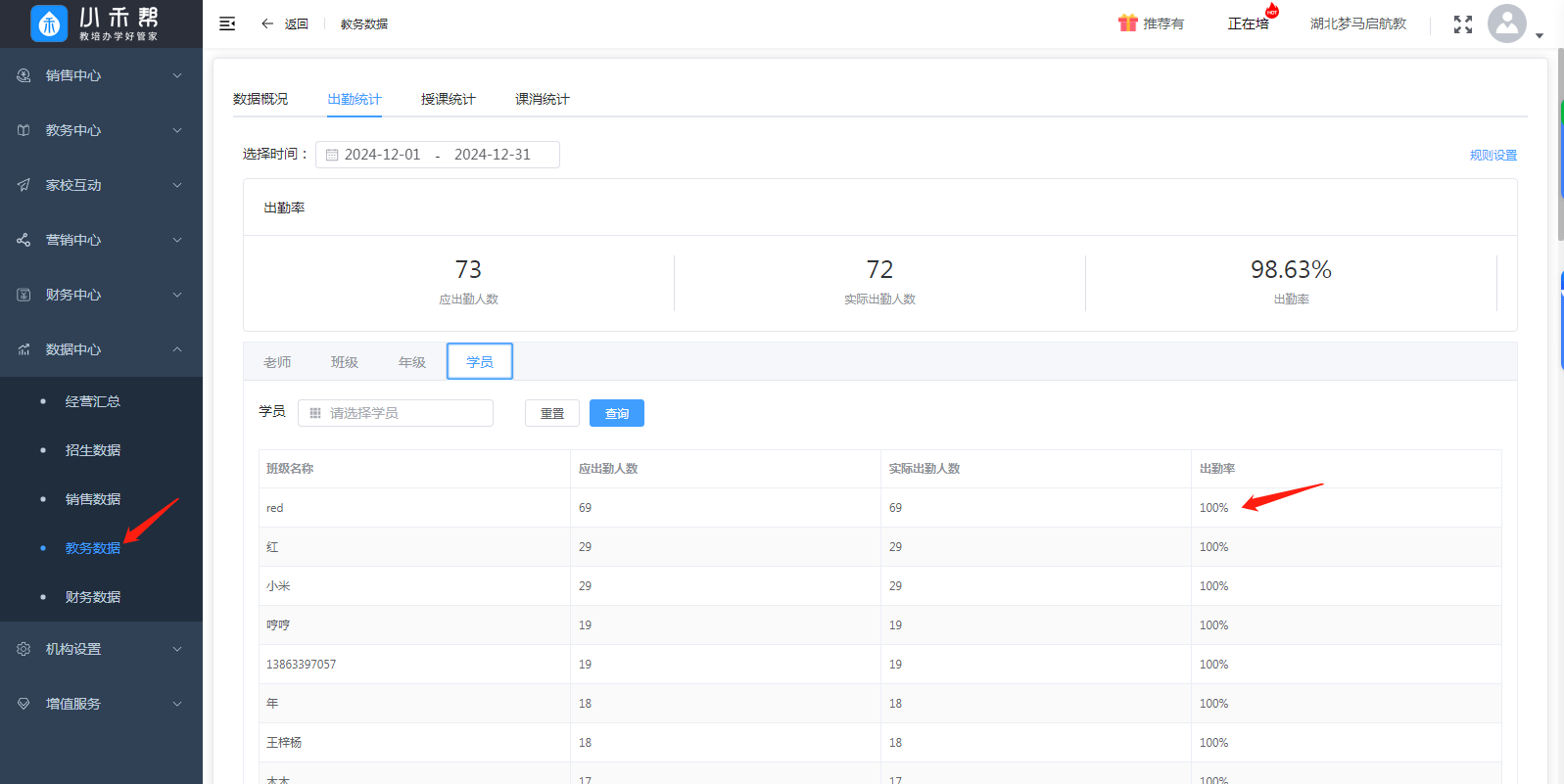Click the 返回 back link

(x=297, y=23)
